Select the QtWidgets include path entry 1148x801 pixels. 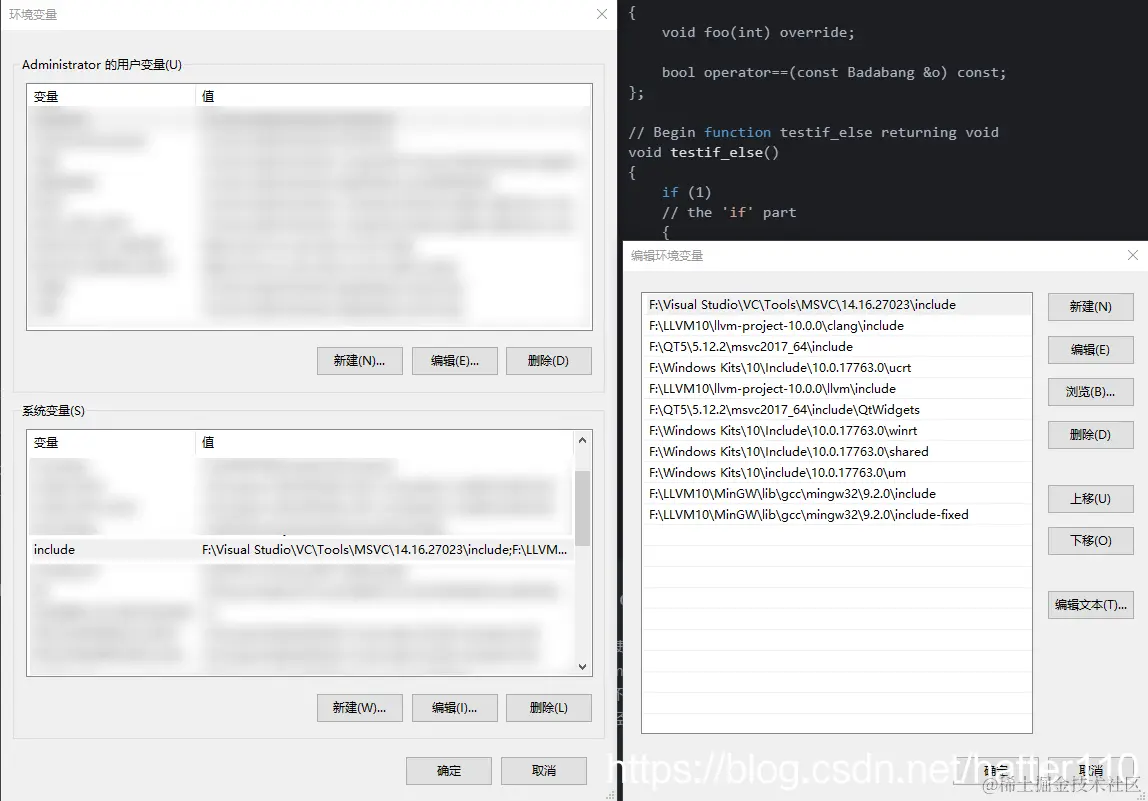[837, 410]
